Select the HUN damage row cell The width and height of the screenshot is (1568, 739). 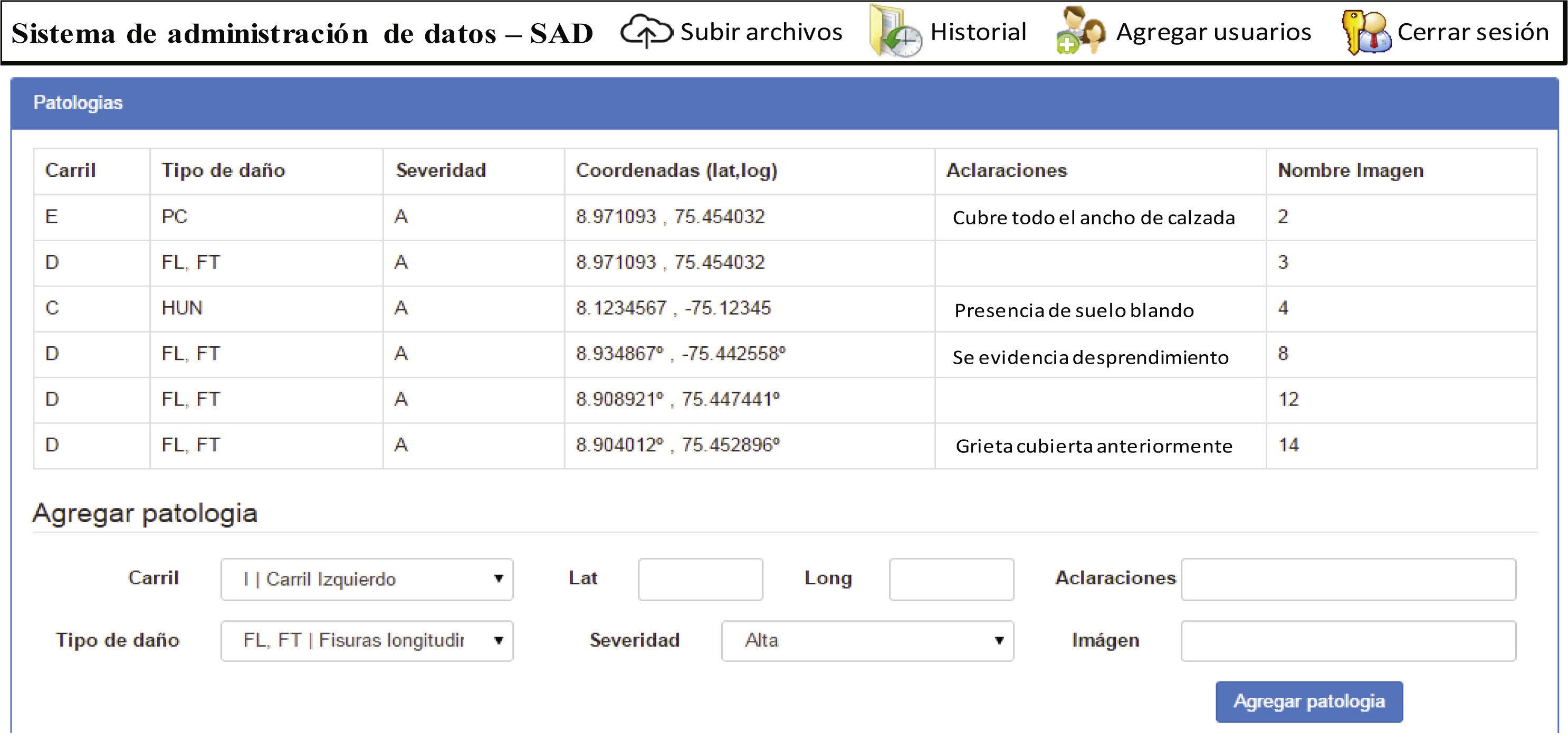tap(182, 308)
